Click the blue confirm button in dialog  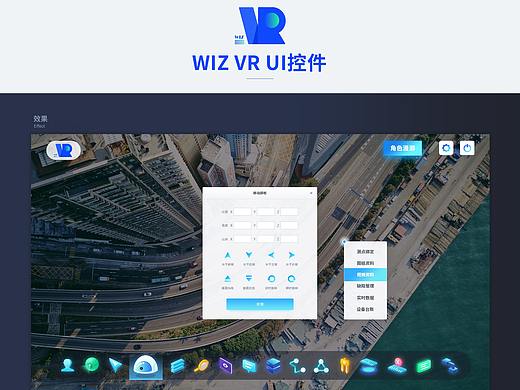(x=260, y=304)
